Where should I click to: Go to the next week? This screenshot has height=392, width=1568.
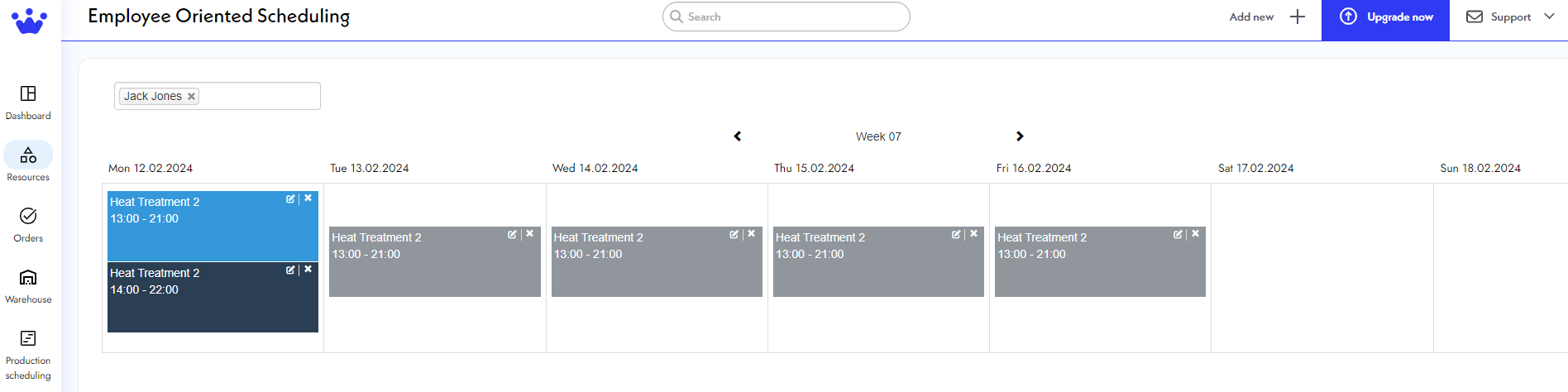pos(1020,136)
